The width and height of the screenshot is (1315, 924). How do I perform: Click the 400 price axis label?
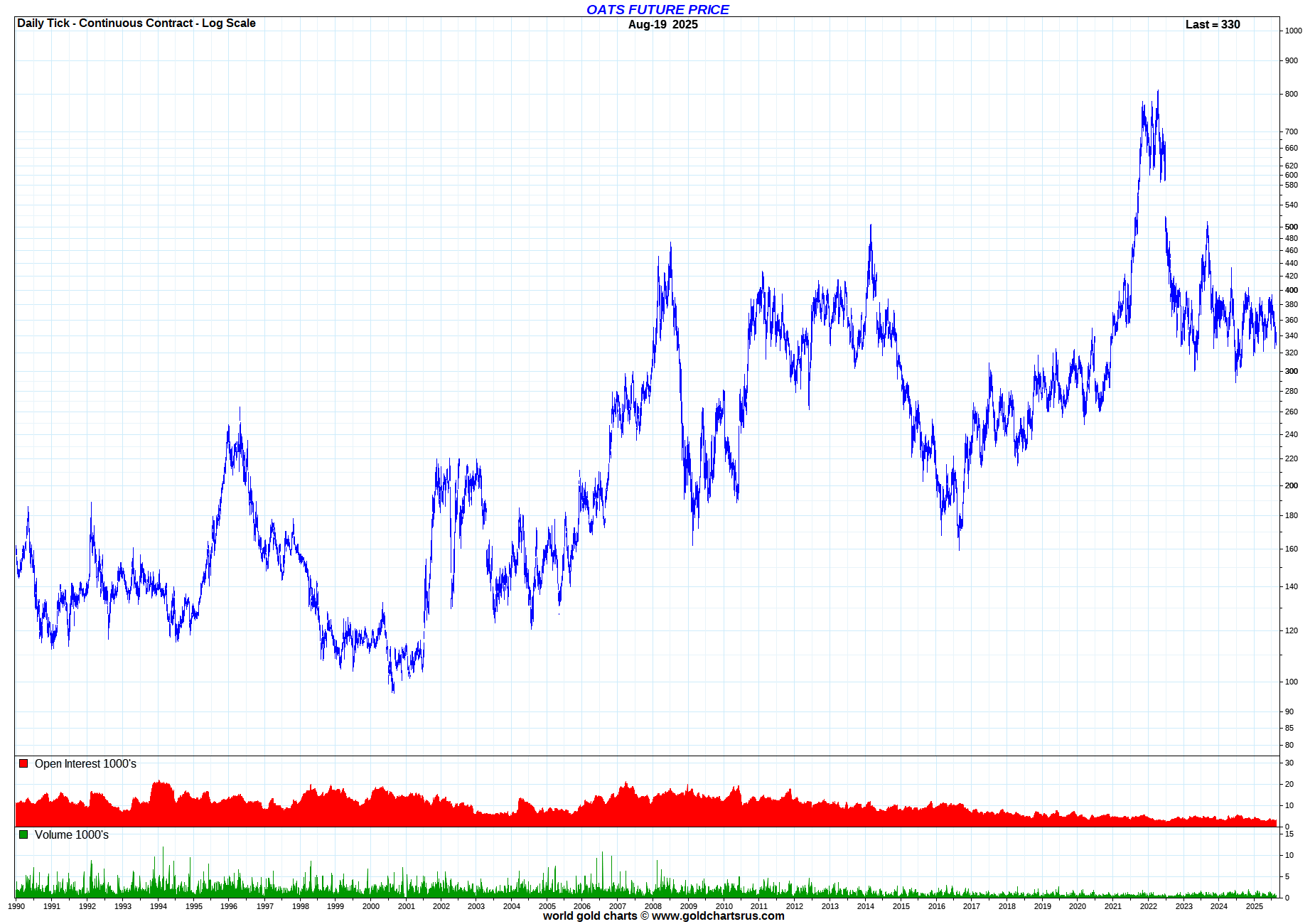[x=1292, y=290]
